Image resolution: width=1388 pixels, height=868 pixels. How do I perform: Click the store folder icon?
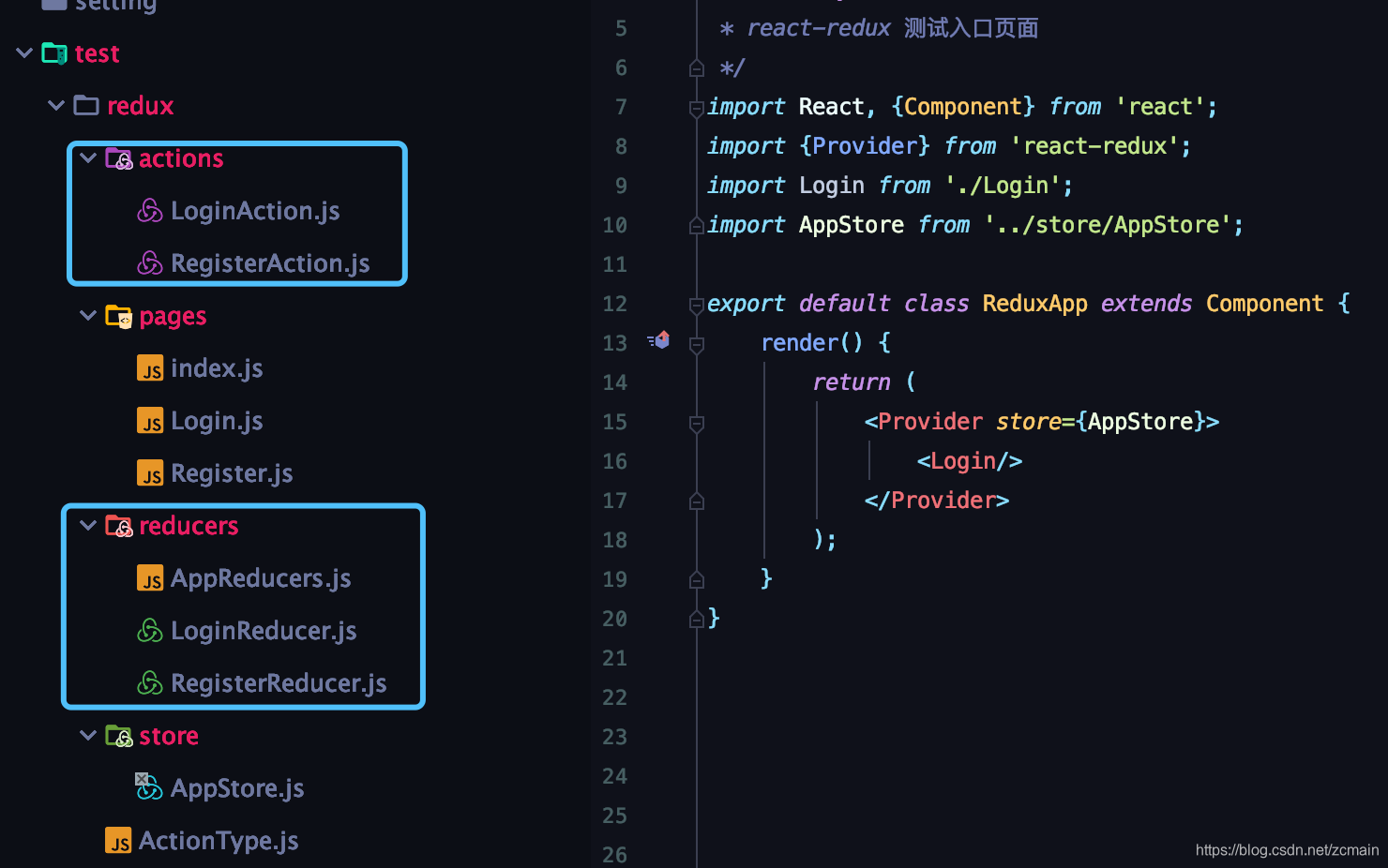click(x=118, y=736)
